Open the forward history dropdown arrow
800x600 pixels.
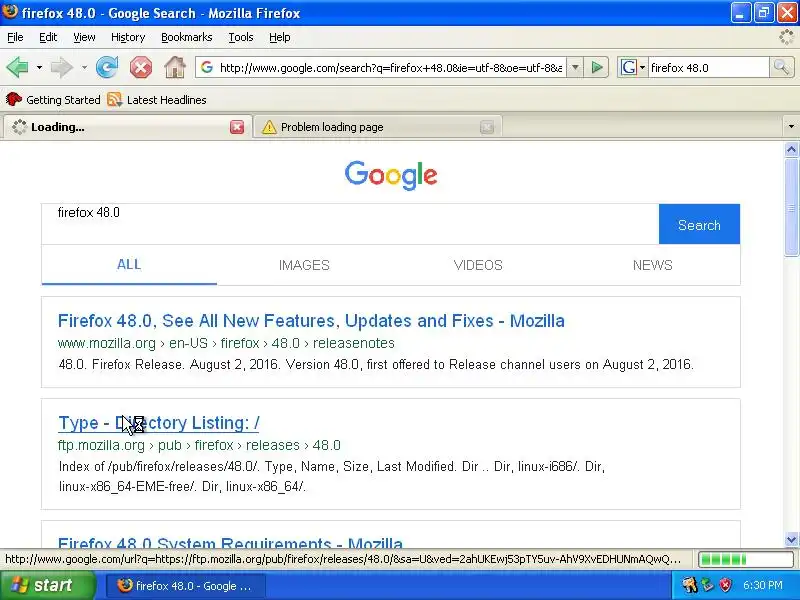click(84, 67)
